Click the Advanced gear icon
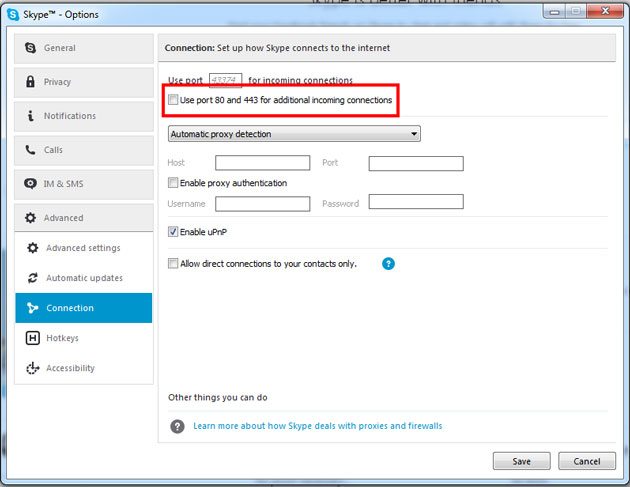Viewport: 630px width, 487px height. point(31,218)
